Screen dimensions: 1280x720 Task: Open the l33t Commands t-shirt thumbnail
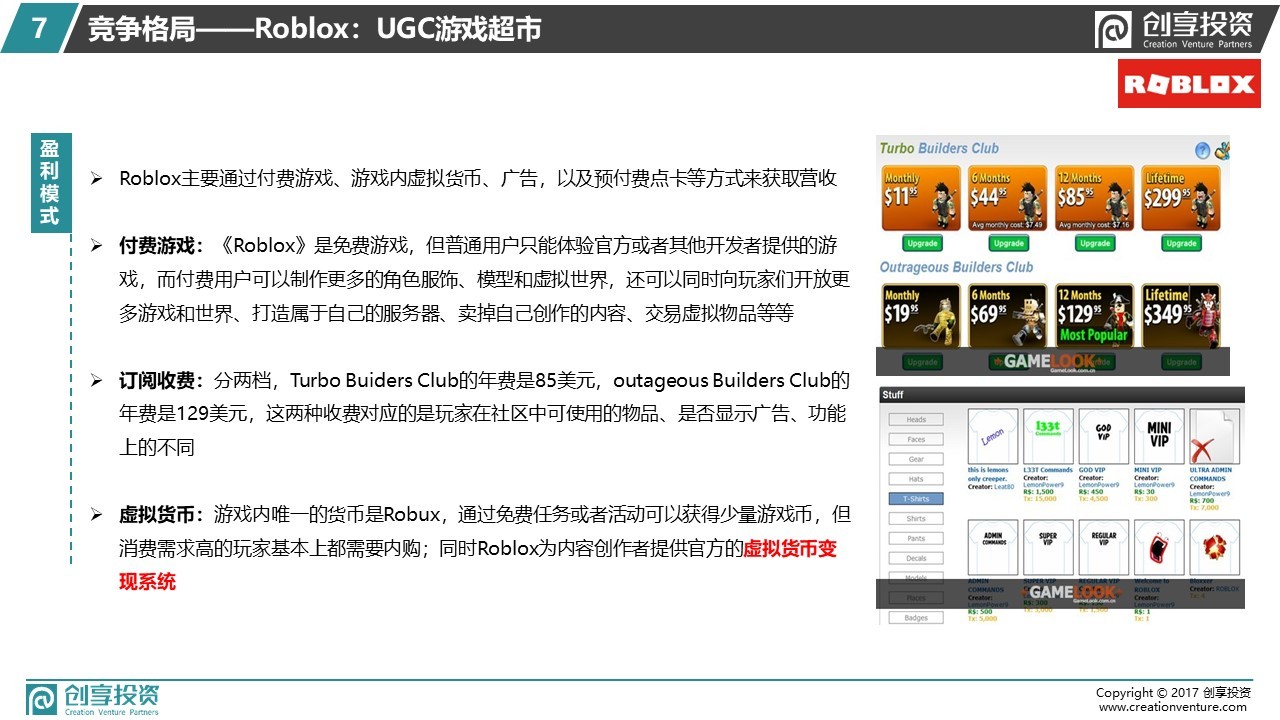1048,436
